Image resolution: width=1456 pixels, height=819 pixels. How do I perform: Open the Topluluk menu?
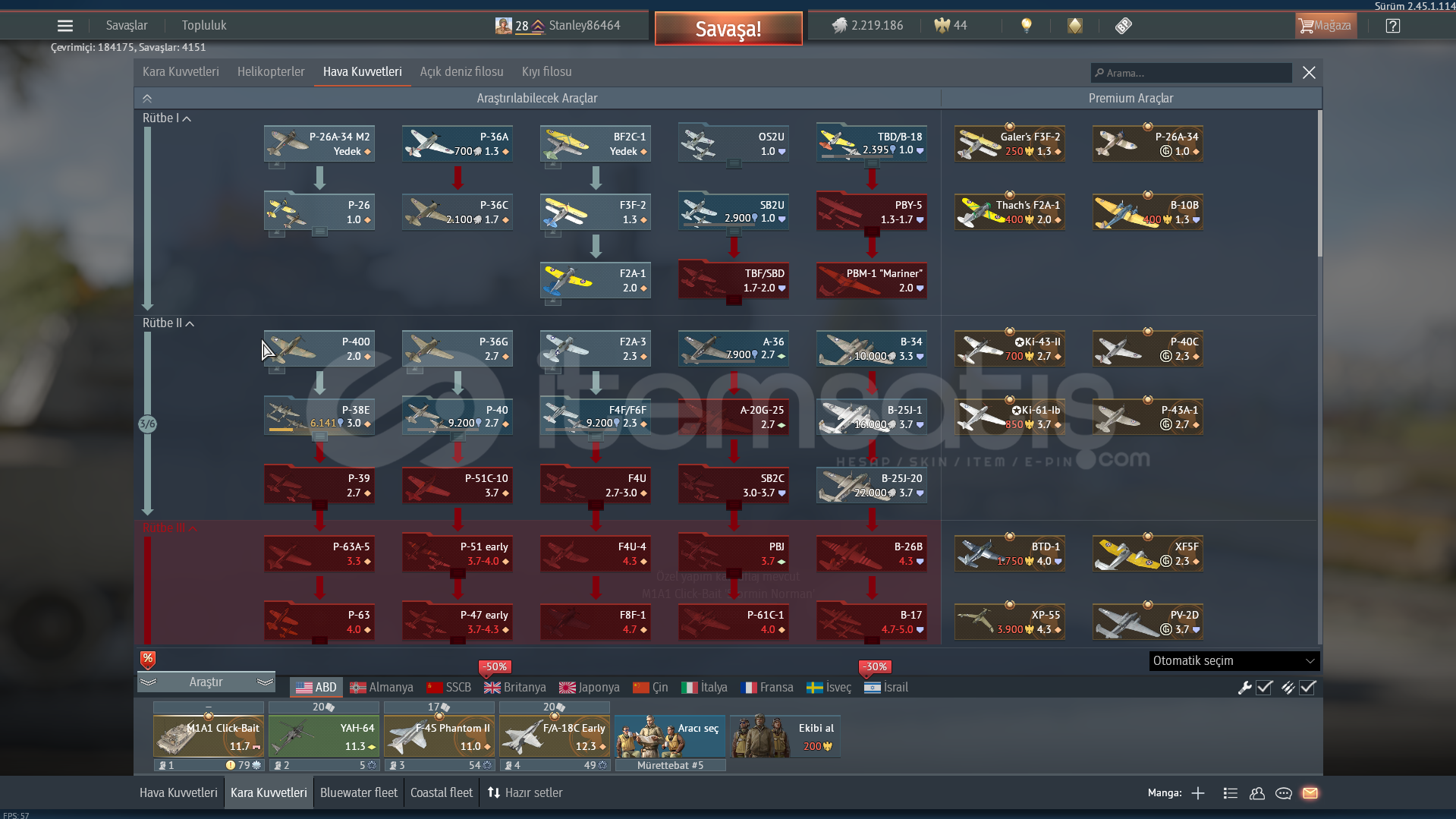204,26
